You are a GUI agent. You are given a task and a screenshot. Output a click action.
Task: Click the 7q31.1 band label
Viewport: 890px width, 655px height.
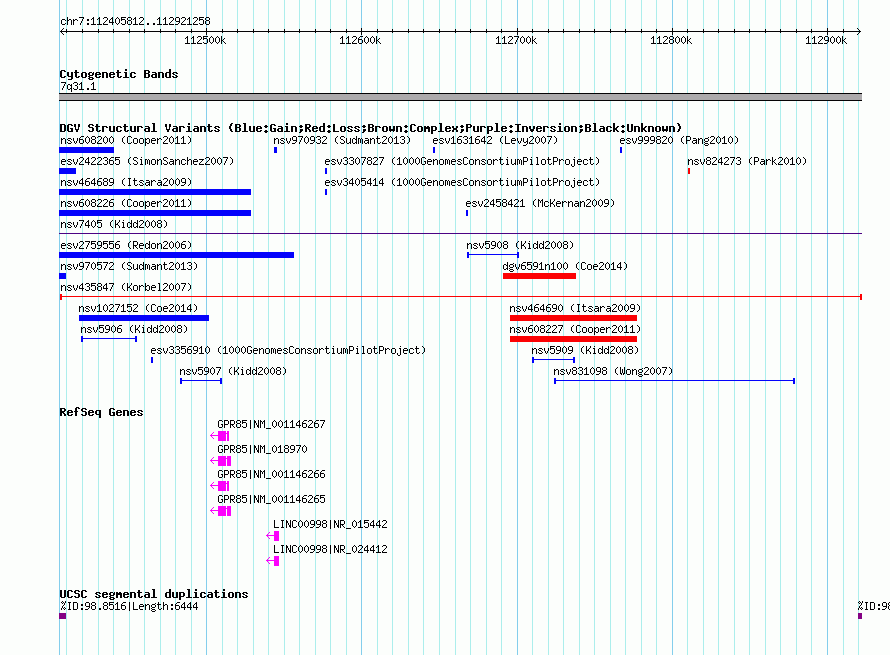click(x=78, y=86)
